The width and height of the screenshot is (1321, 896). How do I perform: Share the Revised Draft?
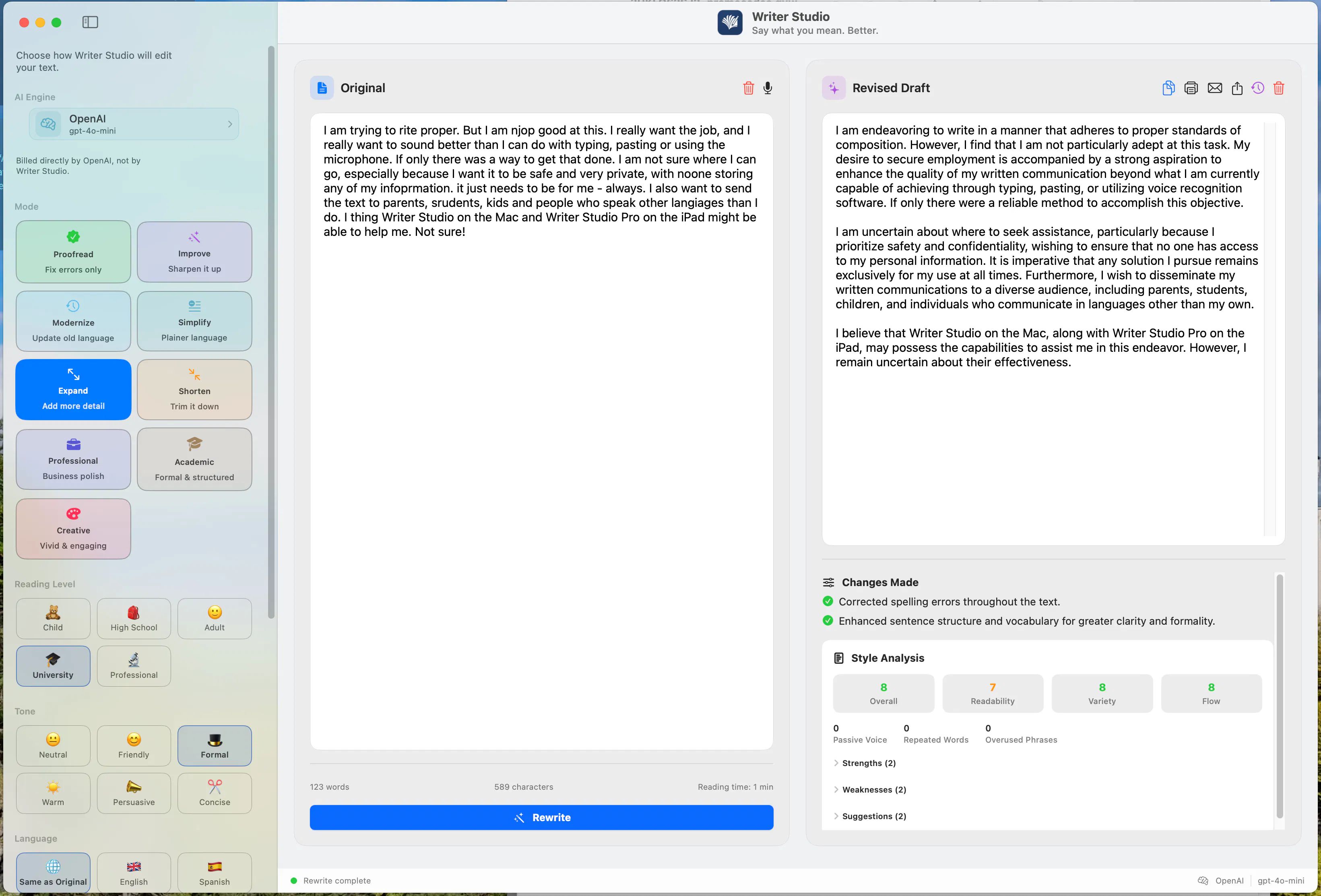[1237, 88]
